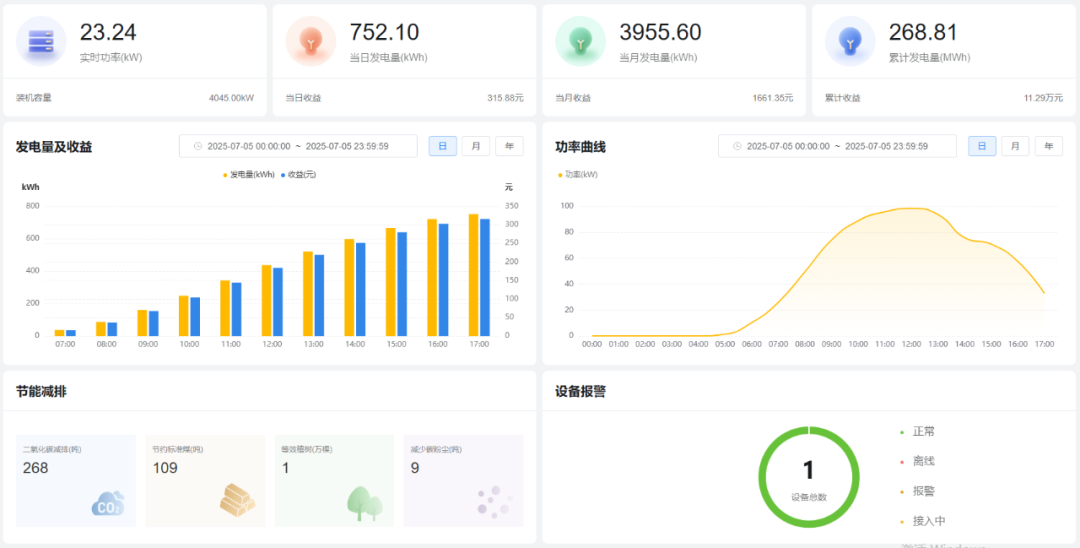Click the orange daily generation bulb icon
This screenshot has width=1080, height=548.
point(311,41)
